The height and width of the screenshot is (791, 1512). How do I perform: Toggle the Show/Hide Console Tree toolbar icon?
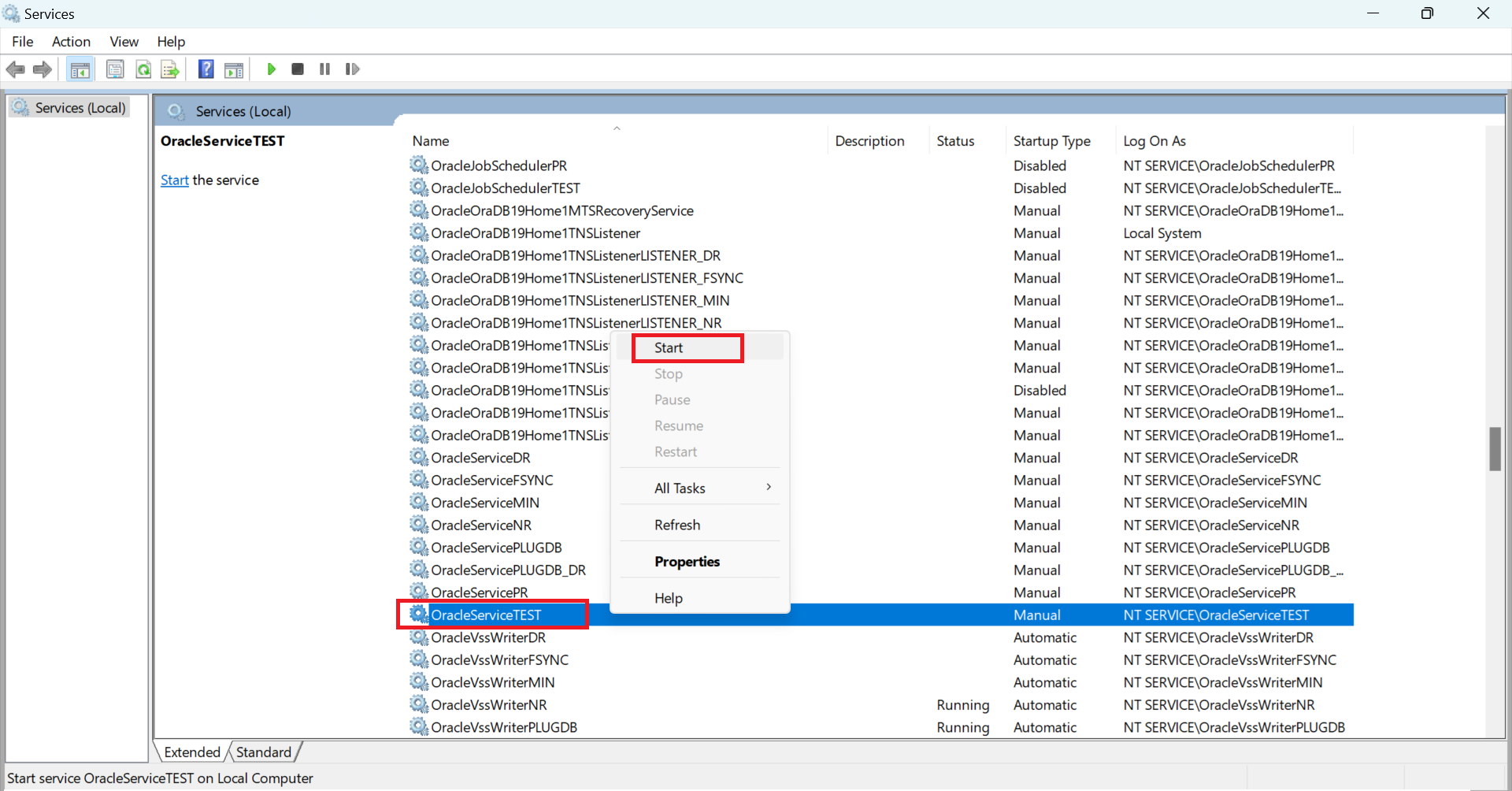(80, 69)
